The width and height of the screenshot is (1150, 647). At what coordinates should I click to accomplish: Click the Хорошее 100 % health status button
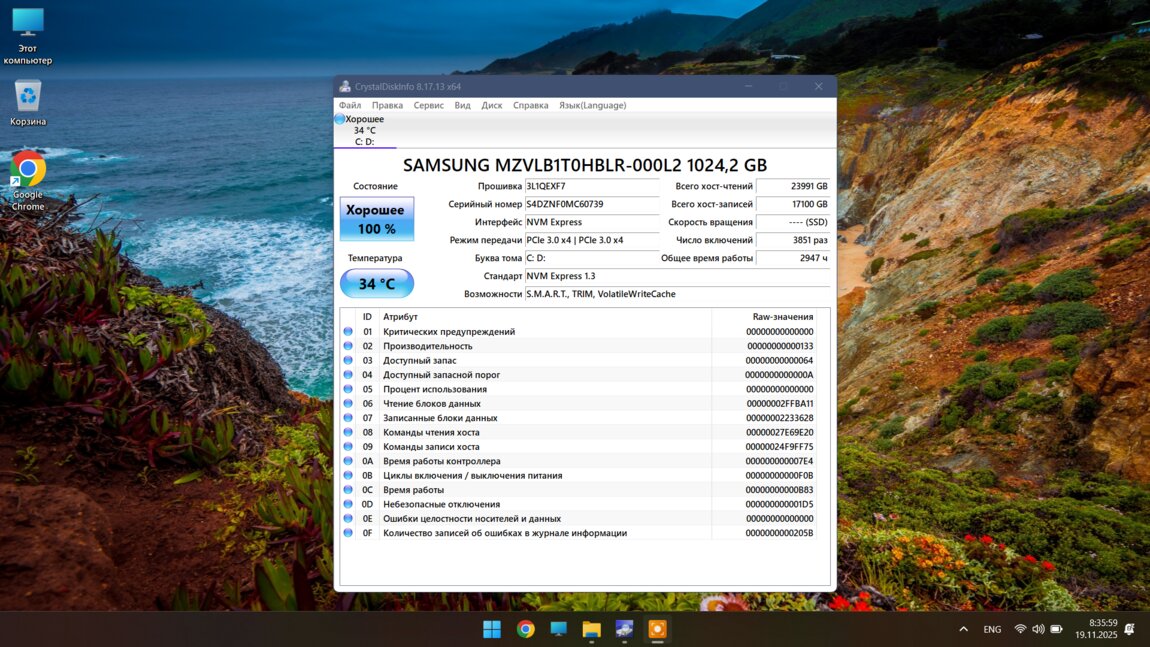click(376, 219)
